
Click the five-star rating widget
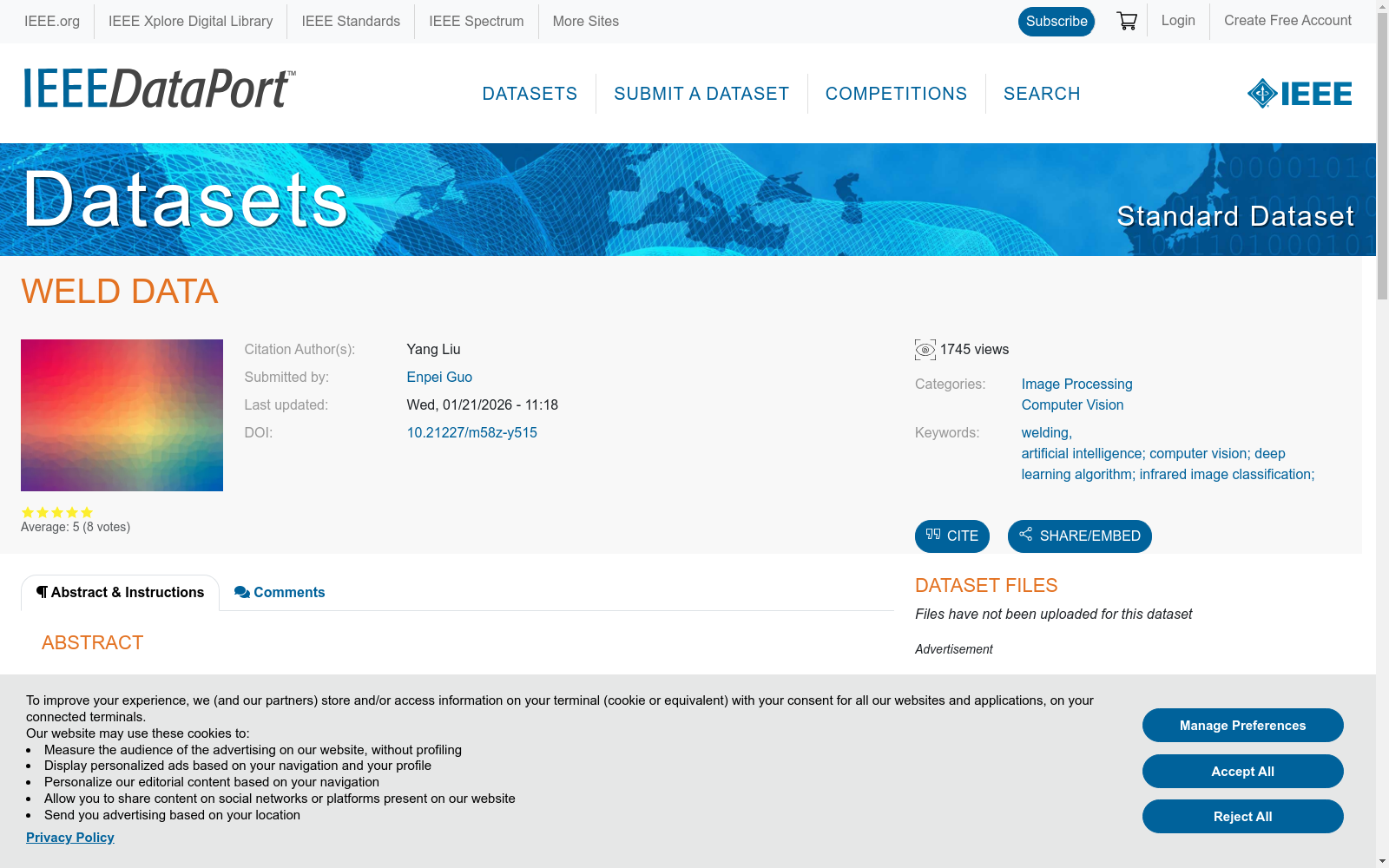tap(57, 513)
